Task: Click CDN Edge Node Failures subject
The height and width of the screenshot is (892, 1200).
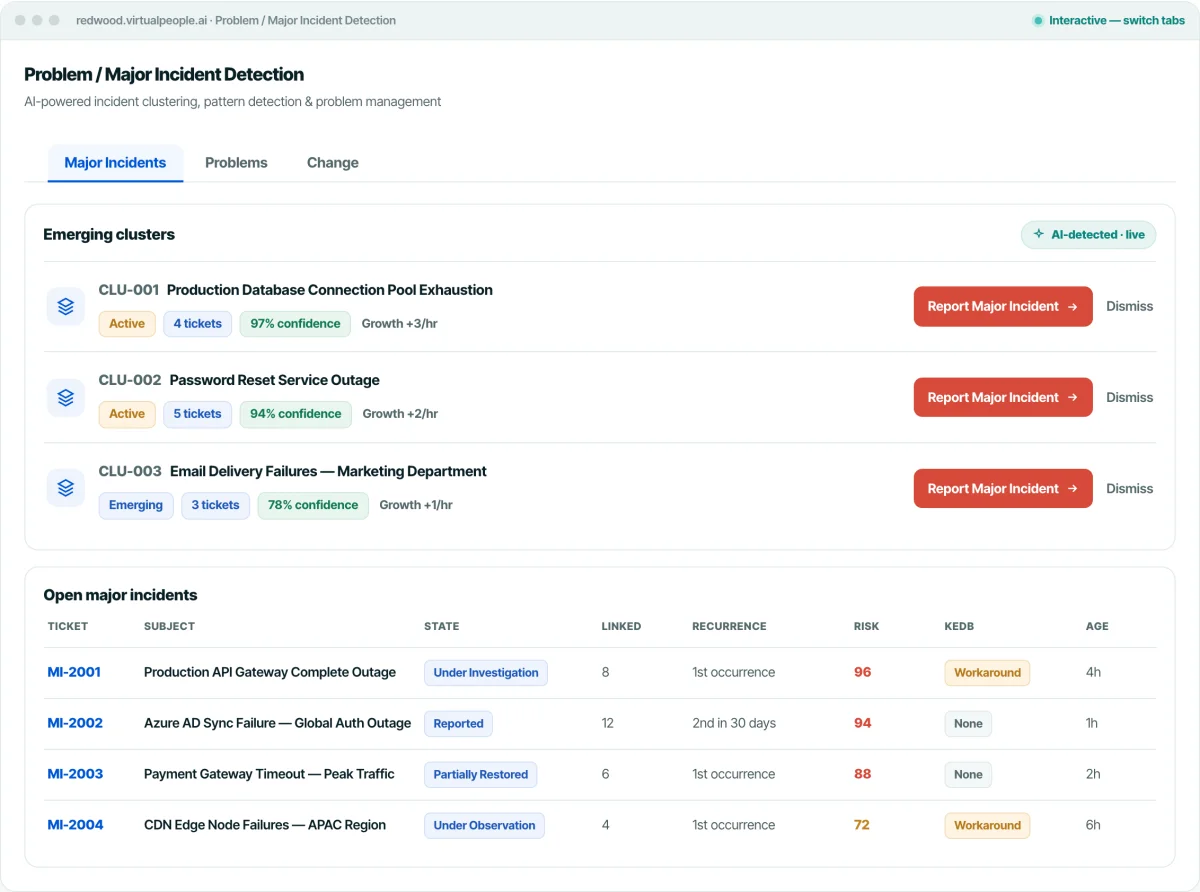Action: [x=265, y=825]
